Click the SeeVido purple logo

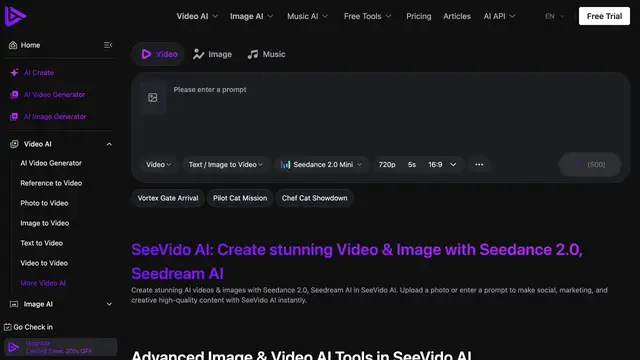(15, 16)
